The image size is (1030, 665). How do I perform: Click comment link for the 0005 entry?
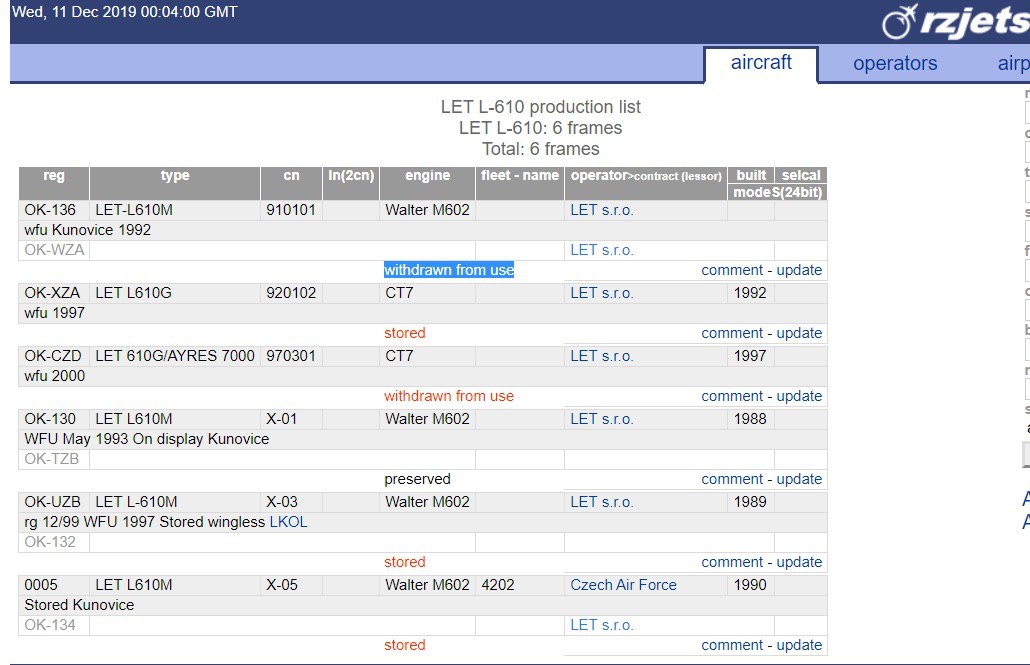click(732, 646)
